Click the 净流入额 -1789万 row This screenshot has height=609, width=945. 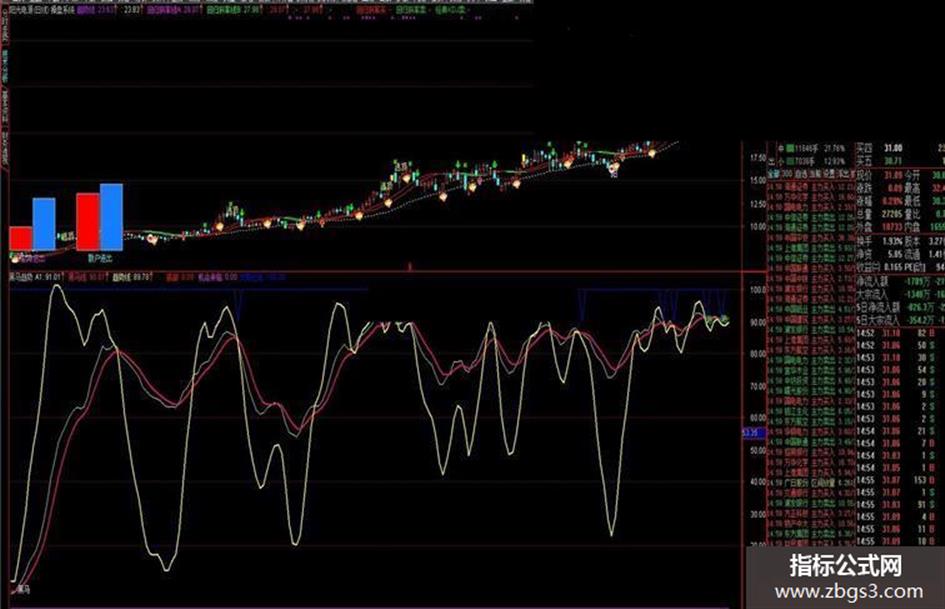(x=900, y=282)
